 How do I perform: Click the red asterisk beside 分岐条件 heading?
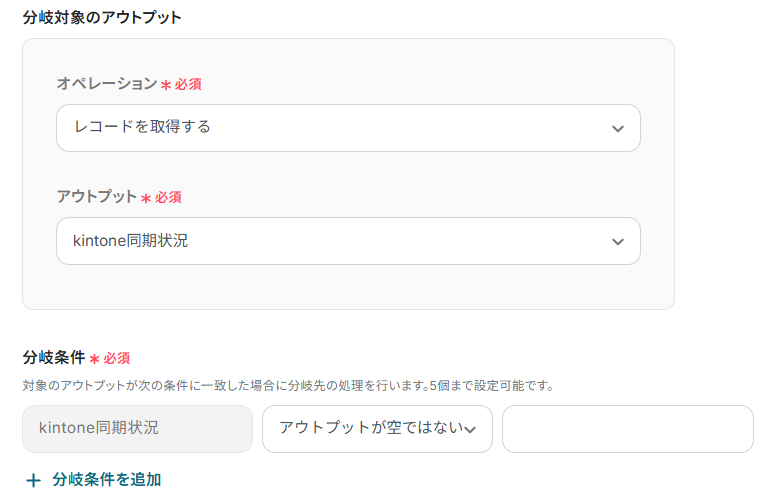point(94,358)
